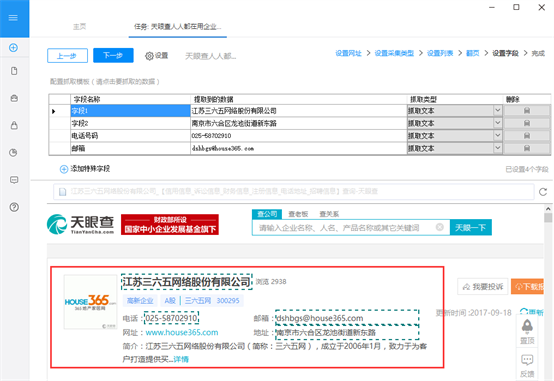Open the www.house365.com link
This screenshot has width=554, height=381.
(x=182, y=333)
